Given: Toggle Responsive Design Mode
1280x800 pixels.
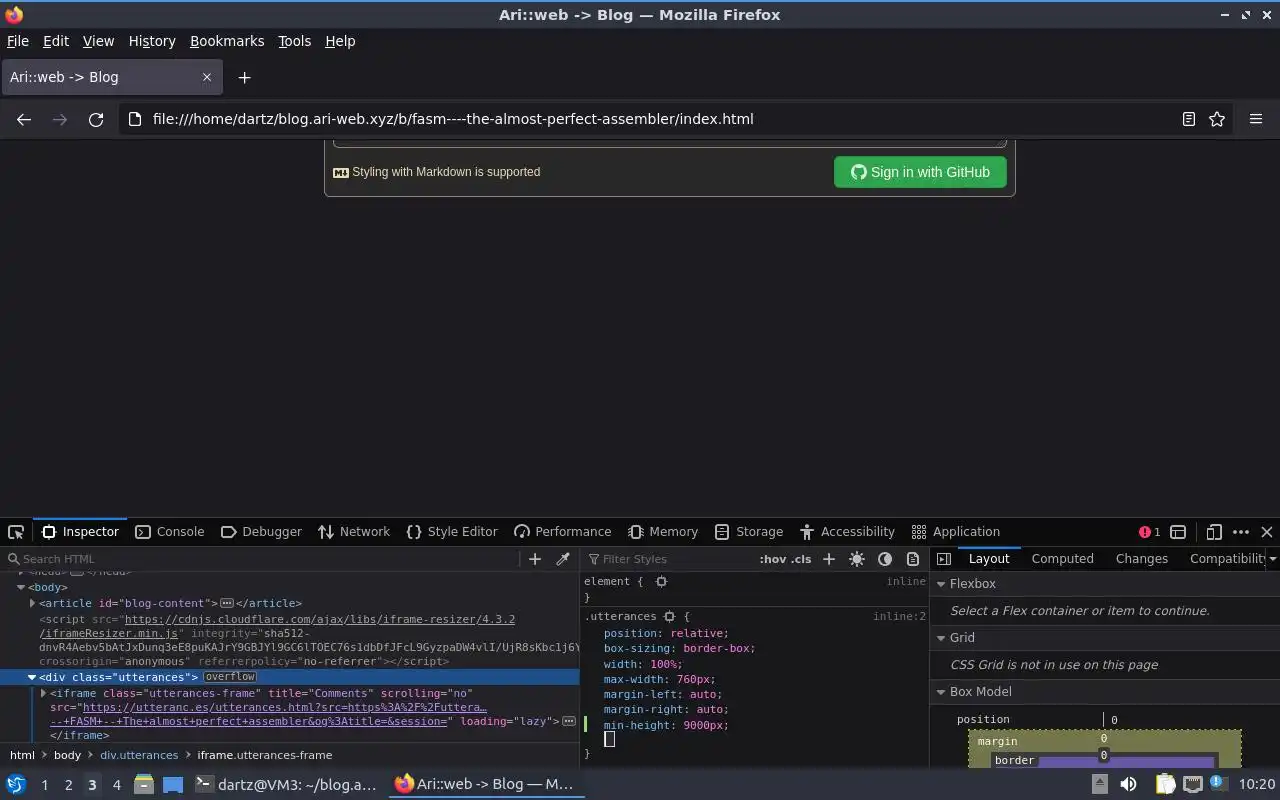Looking at the screenshot, I should pos(1214,532).
